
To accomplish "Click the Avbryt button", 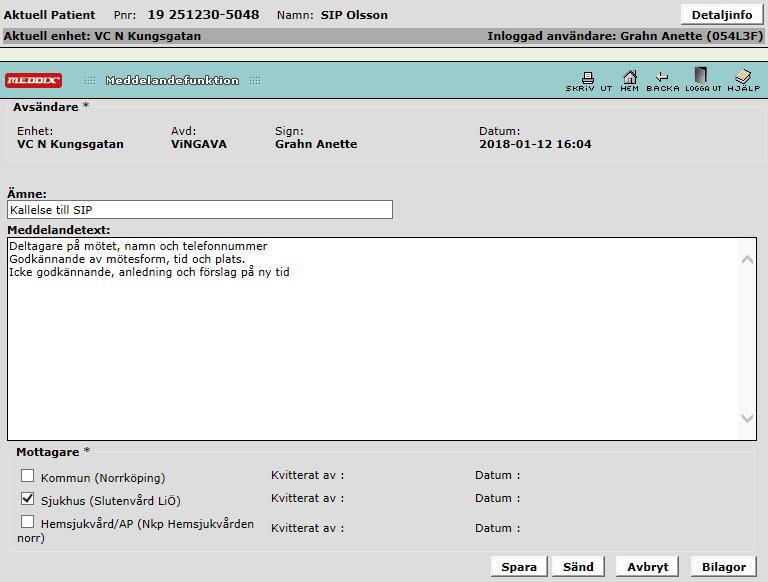I will coord(648,567).
